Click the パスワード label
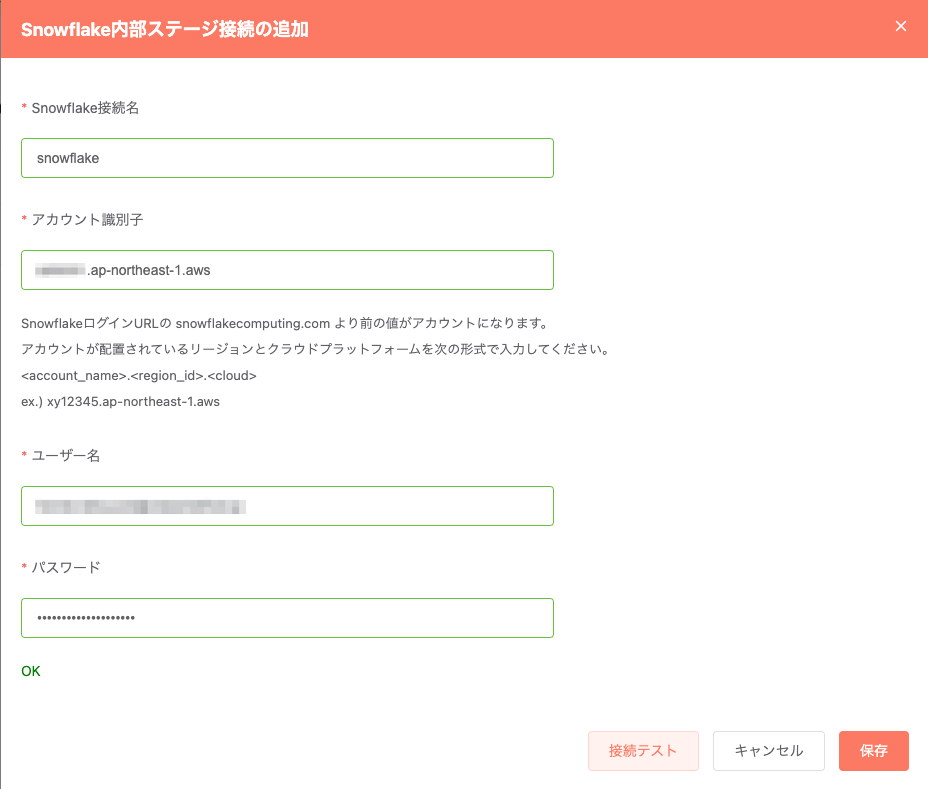Viewport: 928px width, 789px height. (x=66, y=567)
